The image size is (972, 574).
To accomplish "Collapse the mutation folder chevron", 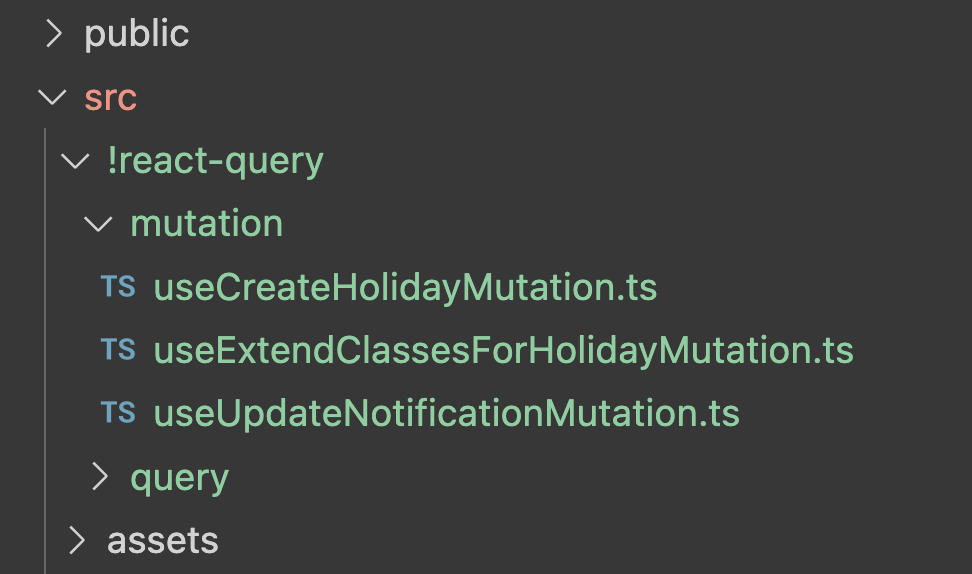I will pos(98,224).
